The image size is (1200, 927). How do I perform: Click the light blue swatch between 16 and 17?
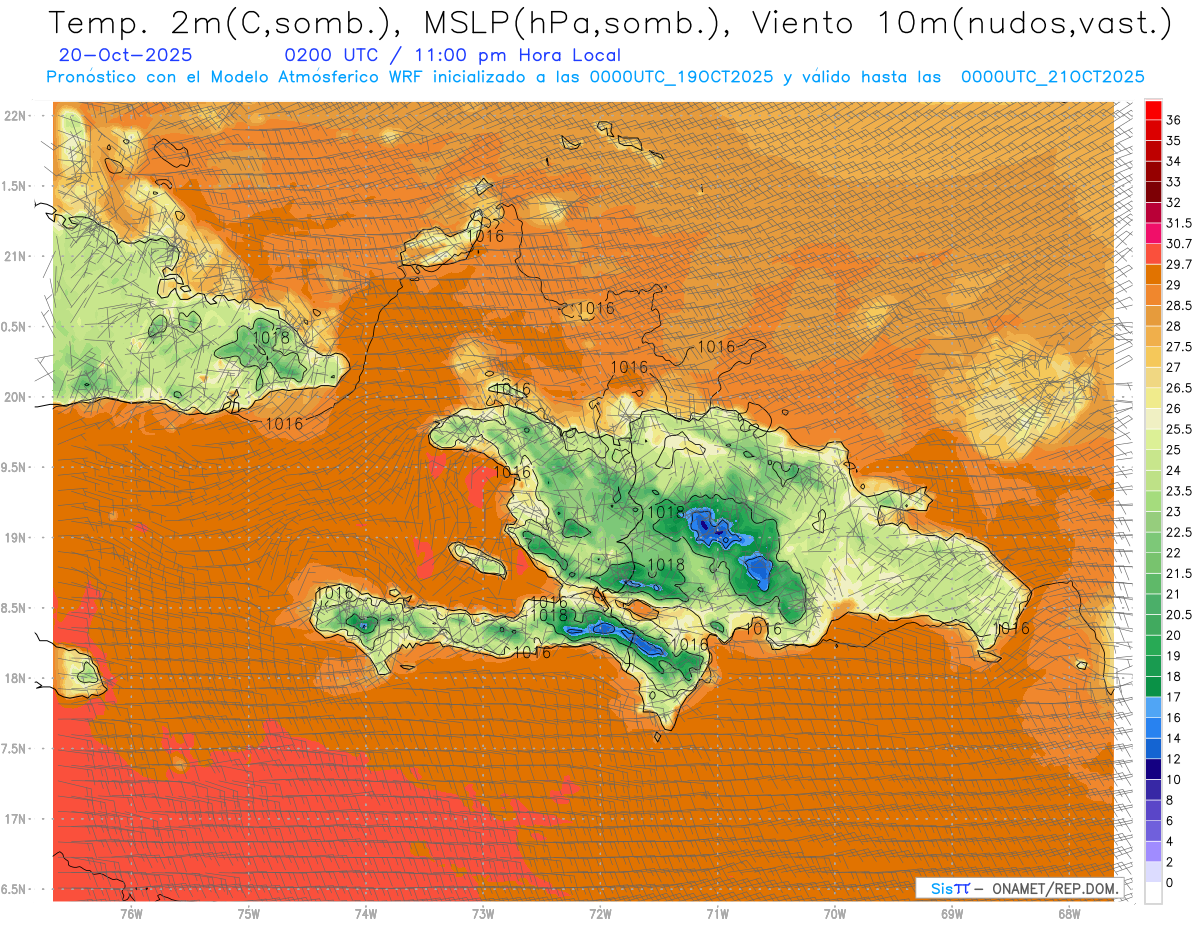1153,708
